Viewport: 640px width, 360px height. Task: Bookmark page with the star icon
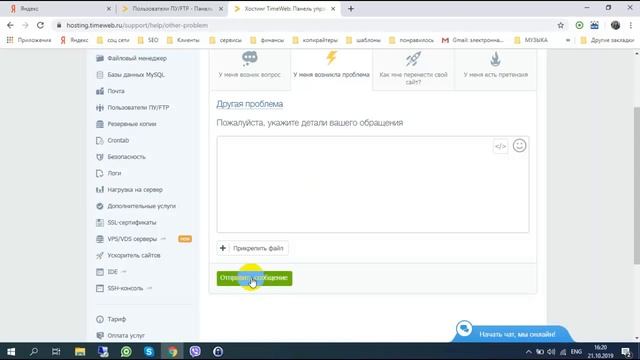pyautogui.click(x=560, y=25)
